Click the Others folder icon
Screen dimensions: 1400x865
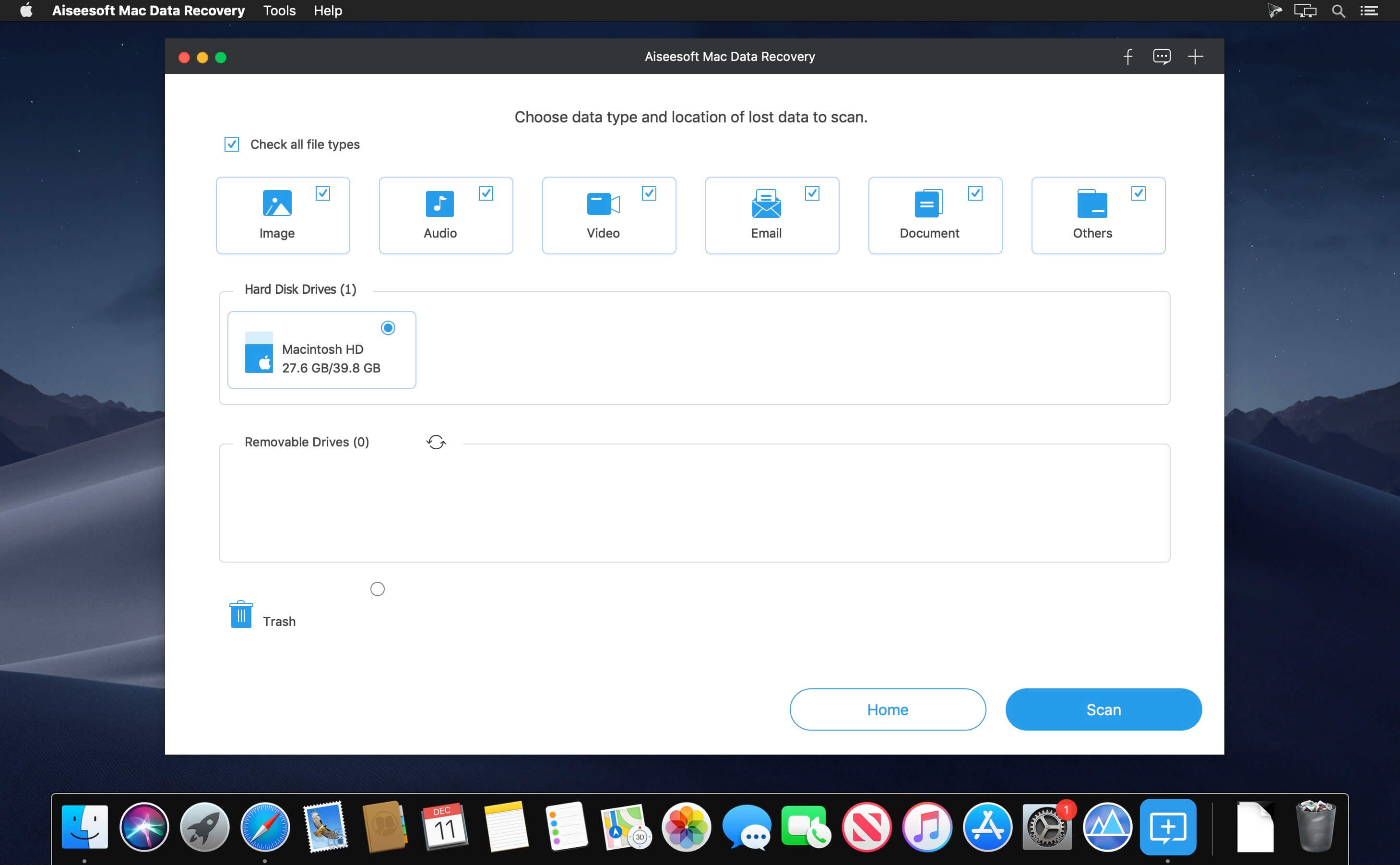(x=1092, y=204)
